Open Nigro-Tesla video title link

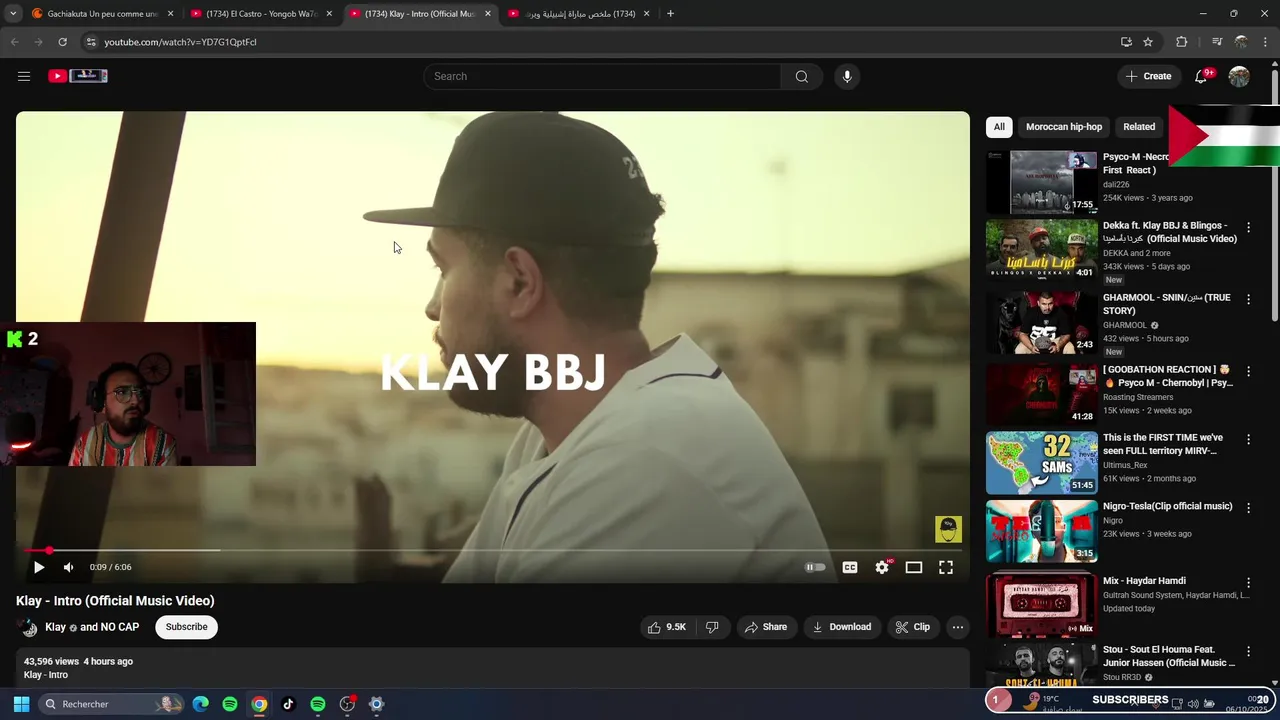1167,507
